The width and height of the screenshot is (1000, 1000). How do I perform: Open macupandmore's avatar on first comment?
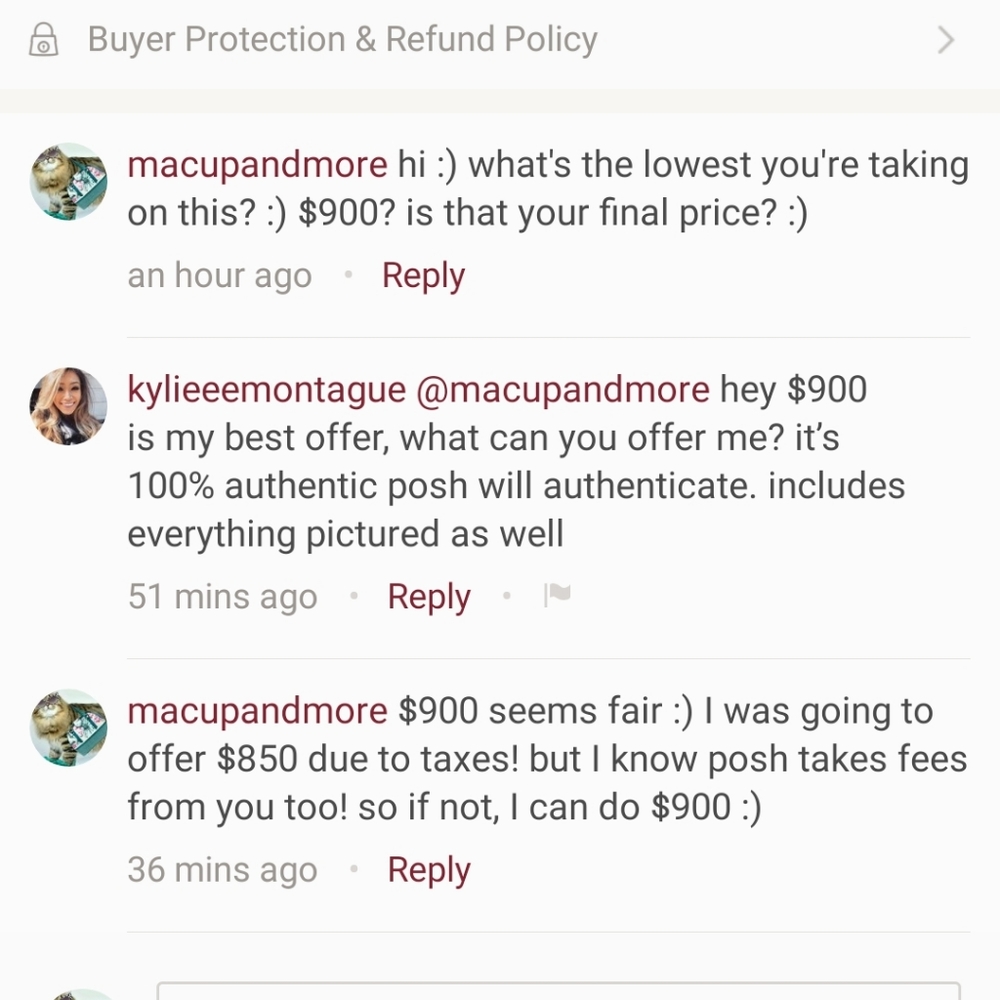68,182
